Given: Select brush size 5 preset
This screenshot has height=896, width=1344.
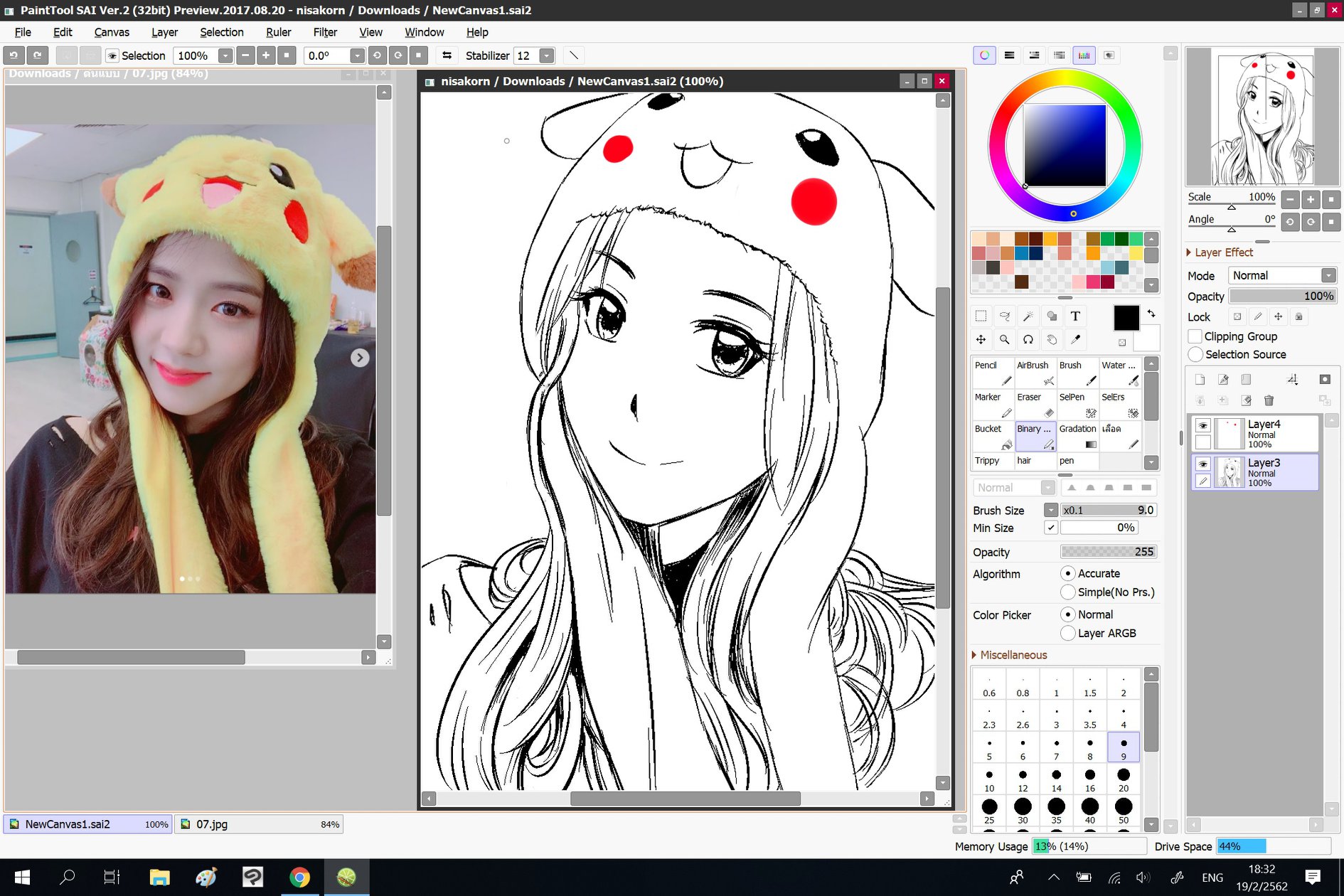Looking at the screenshot, I should [x=988, y=748].
